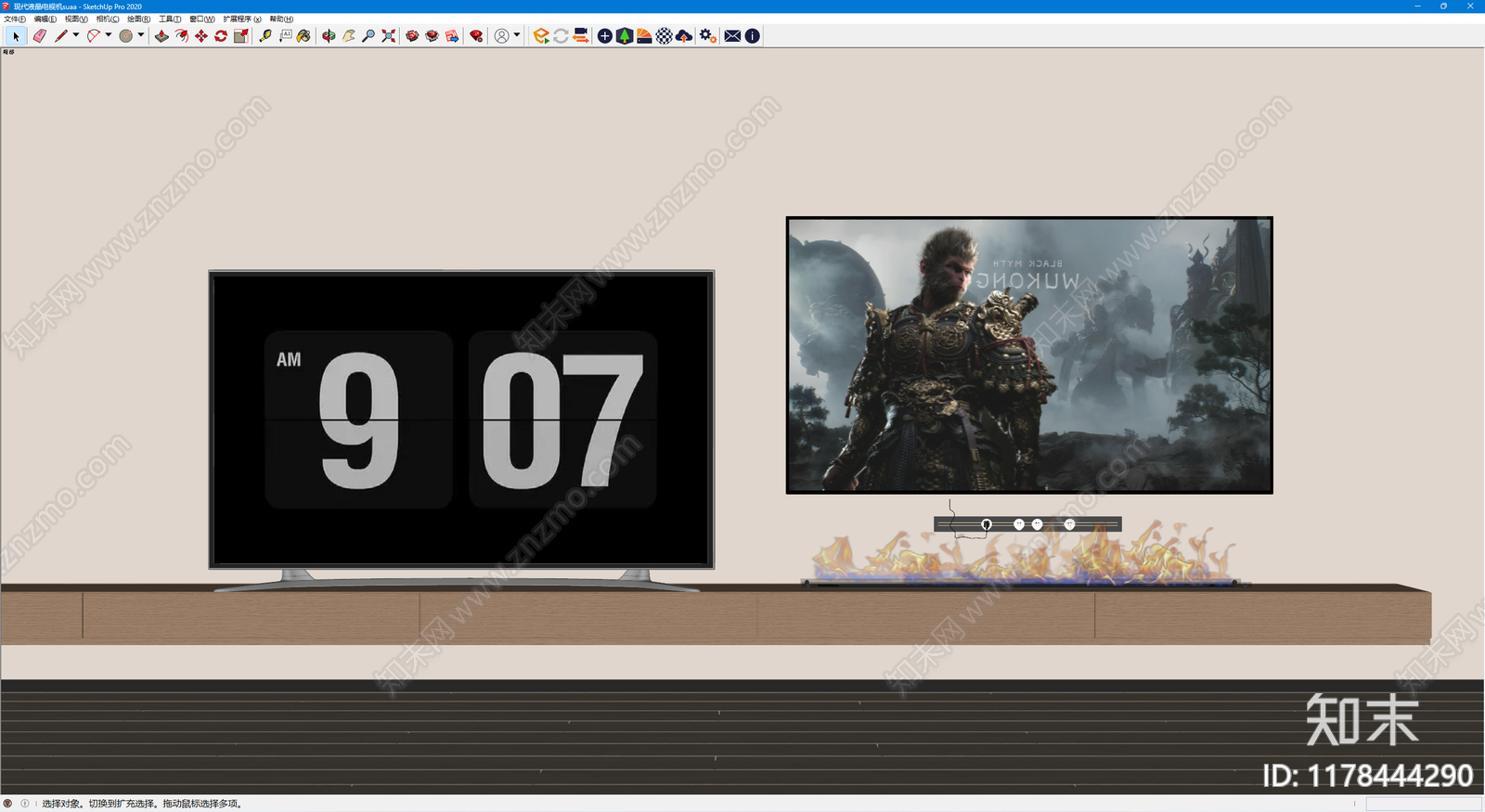Click the grey sync refresh icon
The image size is (1485, 812).
(561, 36)
